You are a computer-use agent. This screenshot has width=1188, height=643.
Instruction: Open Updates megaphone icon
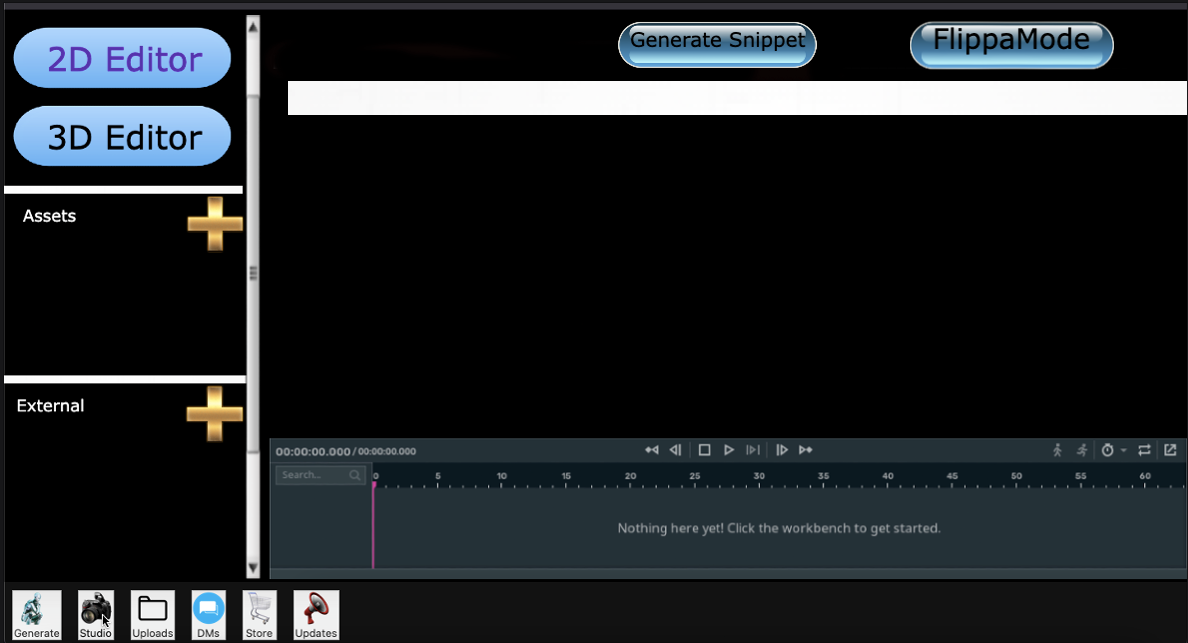316,615
